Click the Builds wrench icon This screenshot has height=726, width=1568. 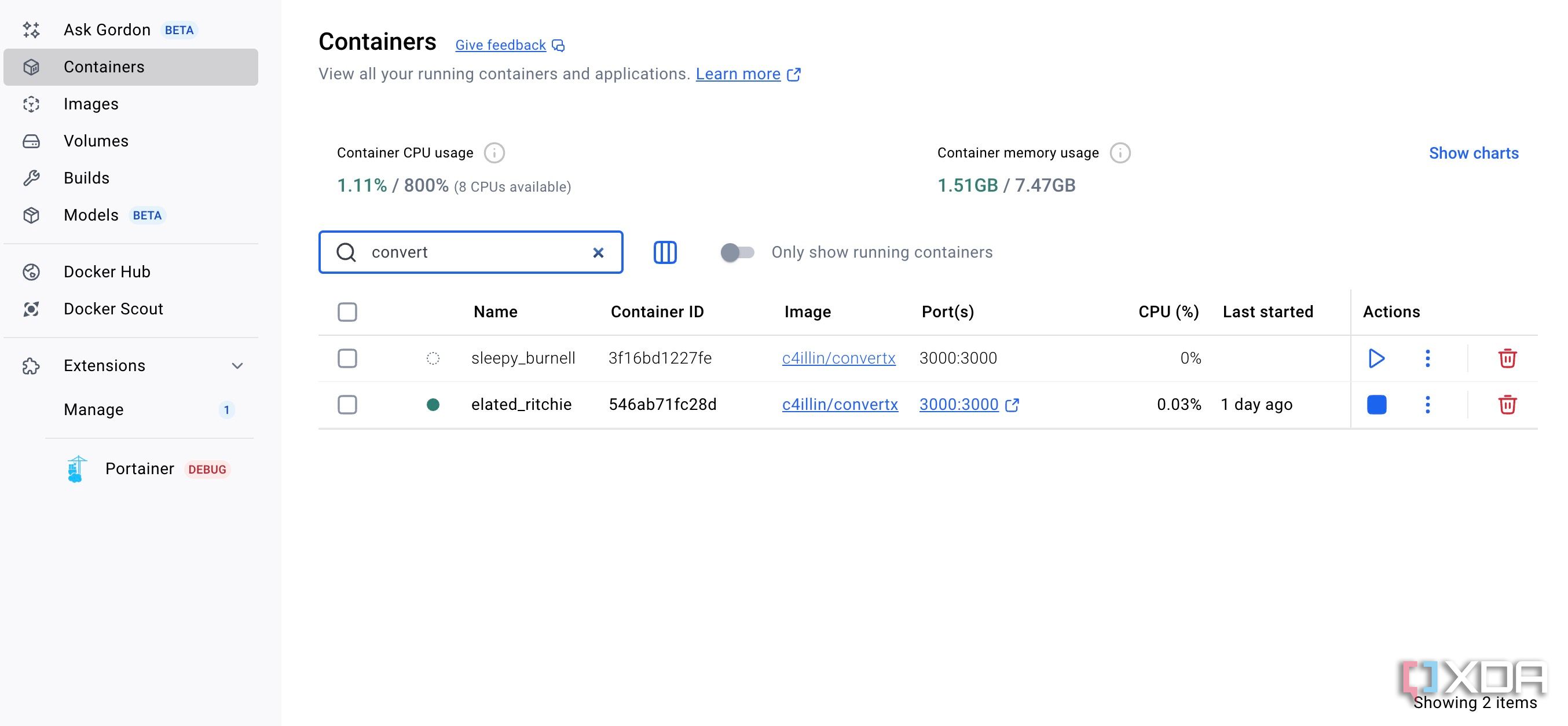point(31,178)
